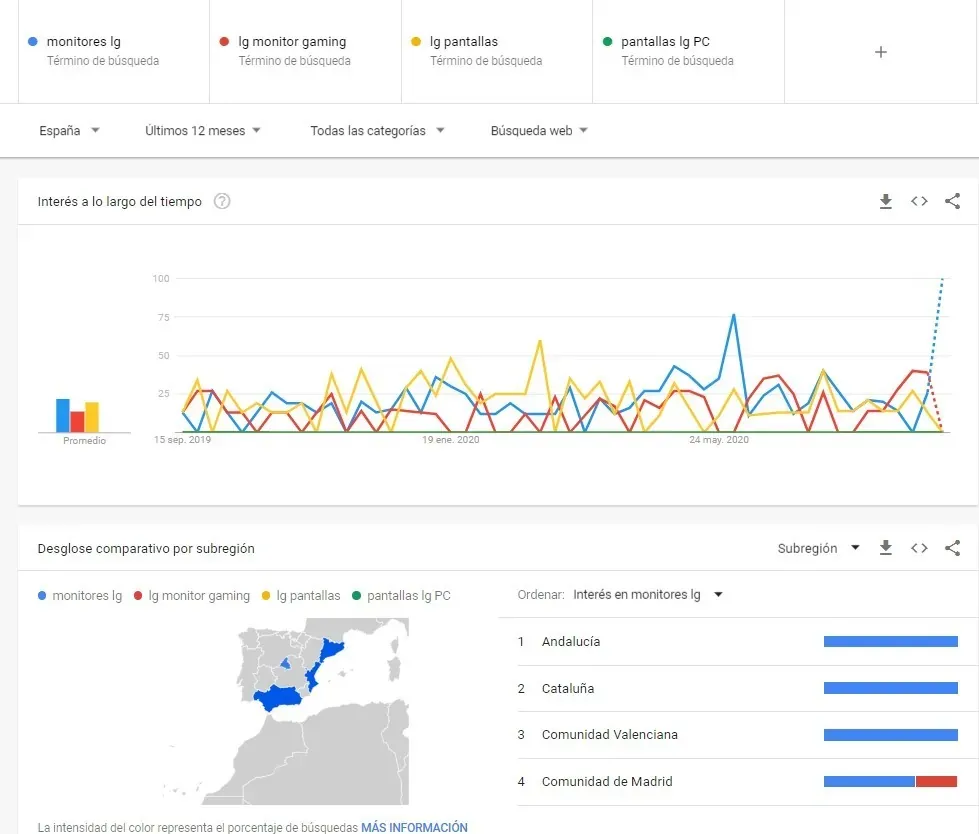This screenshot has width=979, height=834.
Task: Select Cataluña region on the Spain map
Action: pos(330,650)
